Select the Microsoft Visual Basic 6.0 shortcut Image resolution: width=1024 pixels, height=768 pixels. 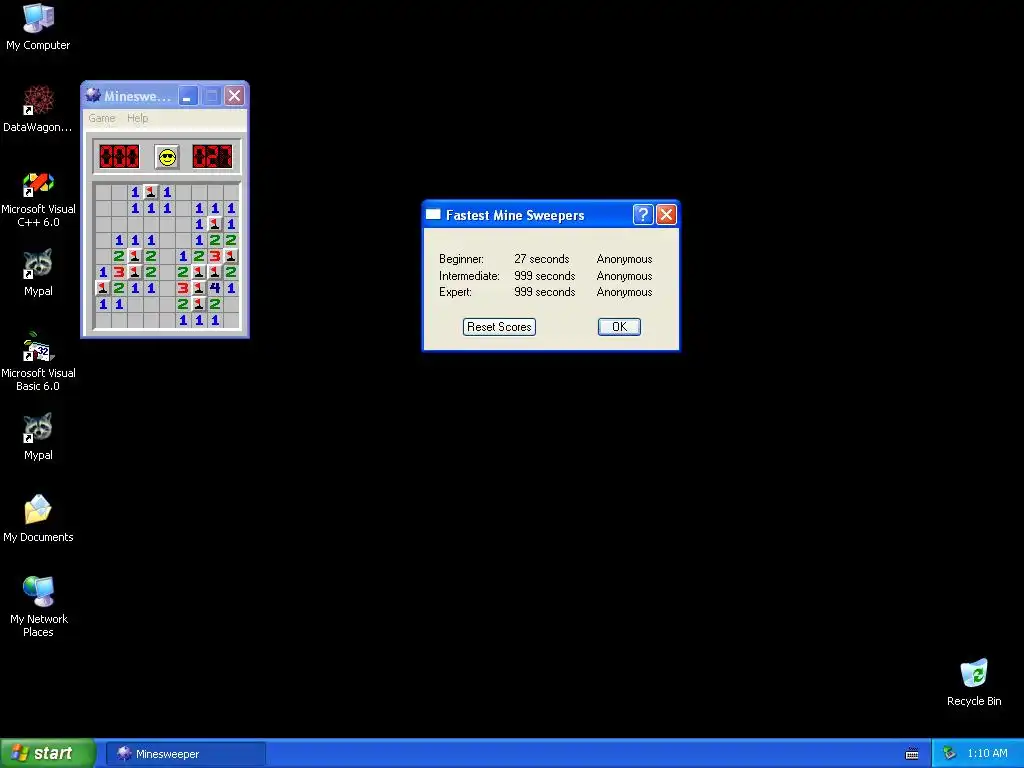(38, 362)
